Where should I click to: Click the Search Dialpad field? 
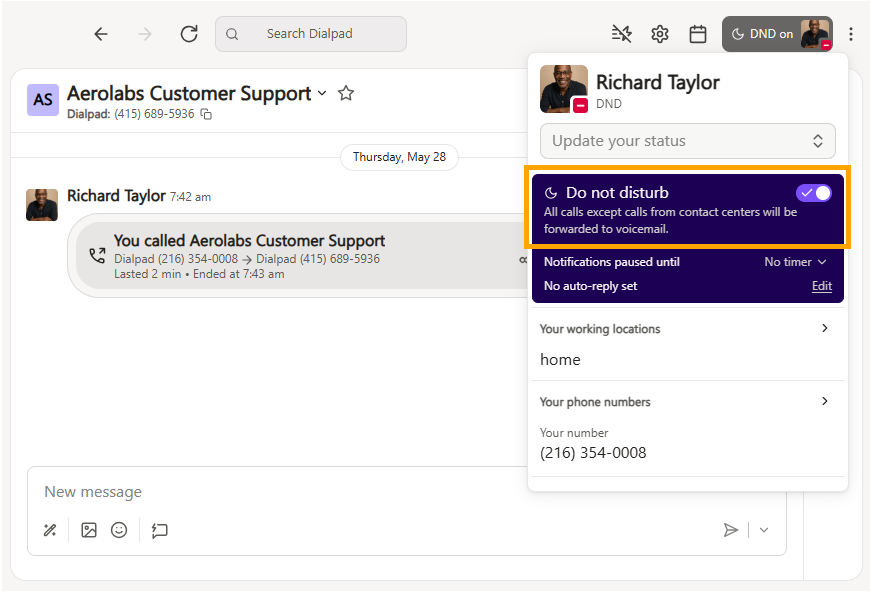[x=311, y=34]
